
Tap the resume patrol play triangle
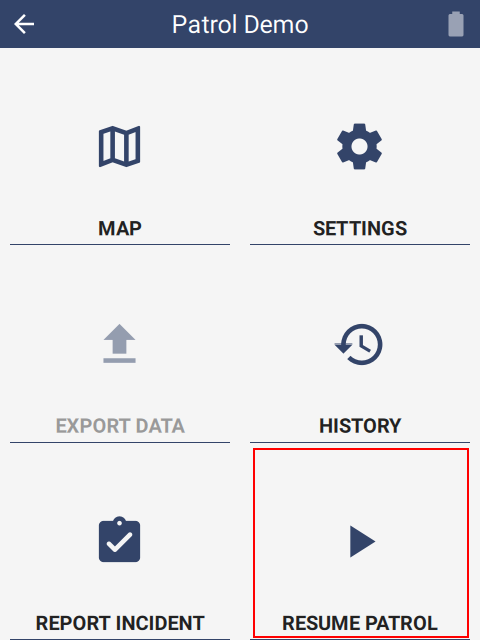coord(362,542)
